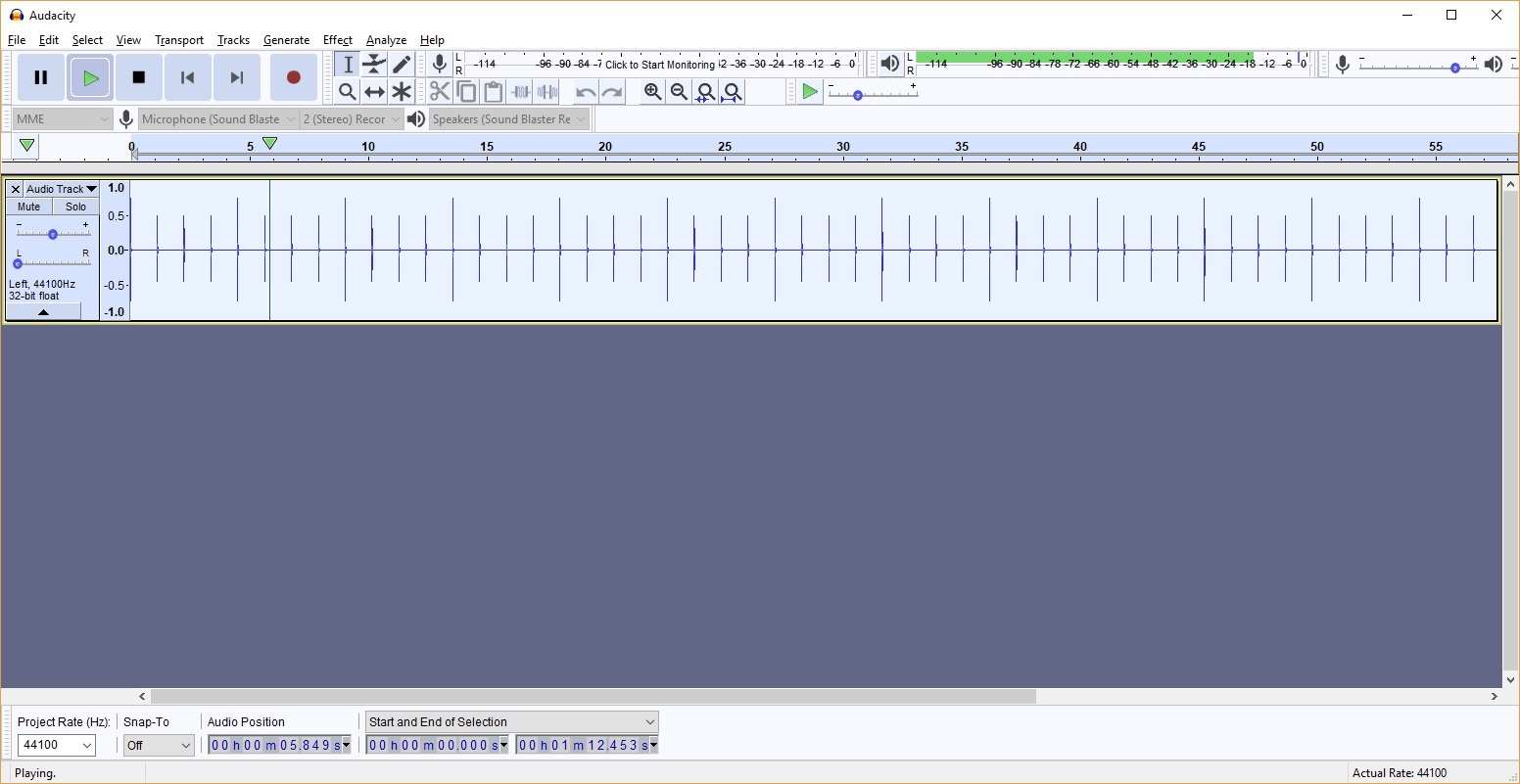Open the 2 (Stereo) recording channels dropdown
1520x784 pixels.
point(352,119)
